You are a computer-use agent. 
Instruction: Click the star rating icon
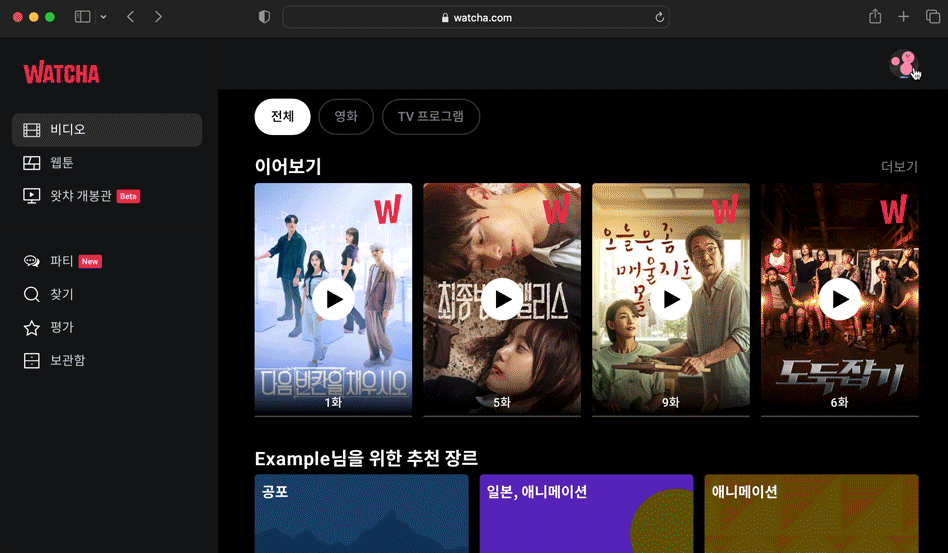point(31,328)
